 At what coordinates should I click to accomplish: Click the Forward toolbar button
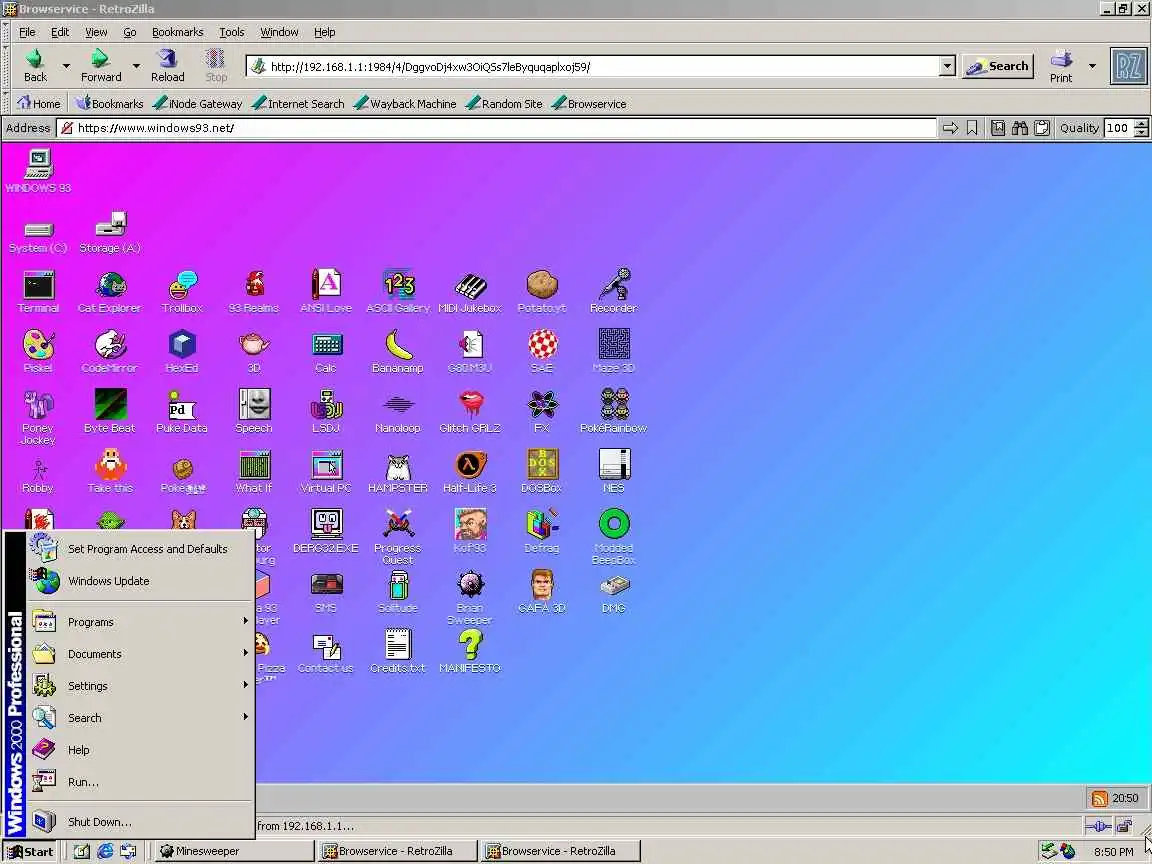[x=101, y=65]
